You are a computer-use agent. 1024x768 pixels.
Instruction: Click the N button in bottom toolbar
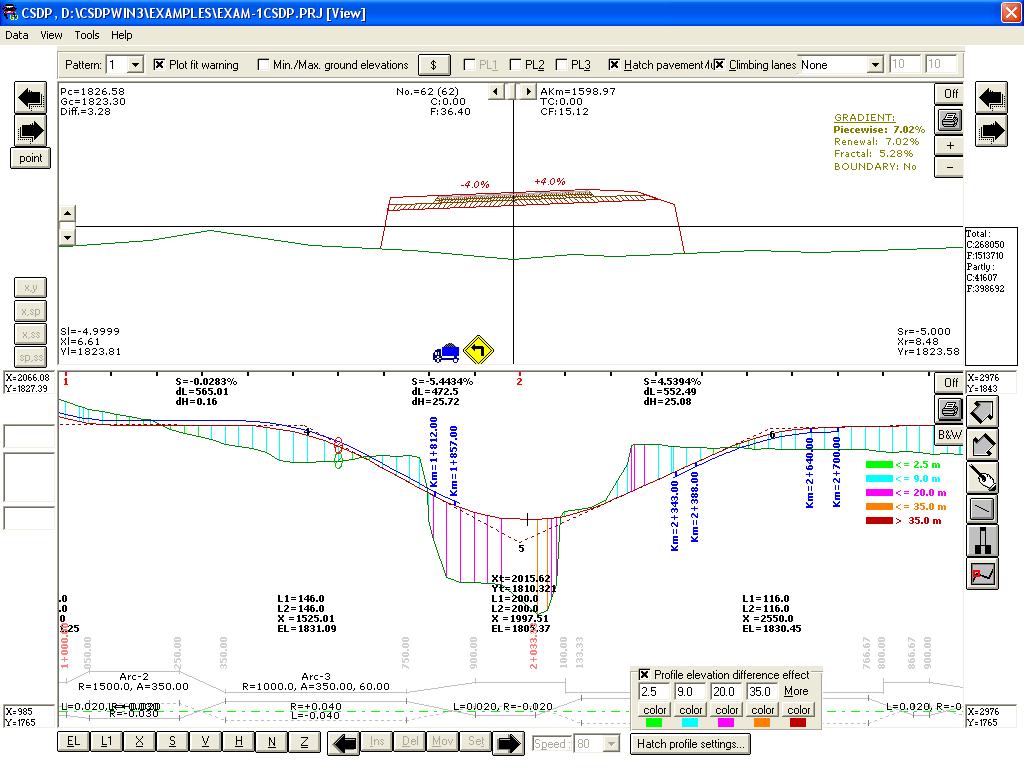pos(272,741)
